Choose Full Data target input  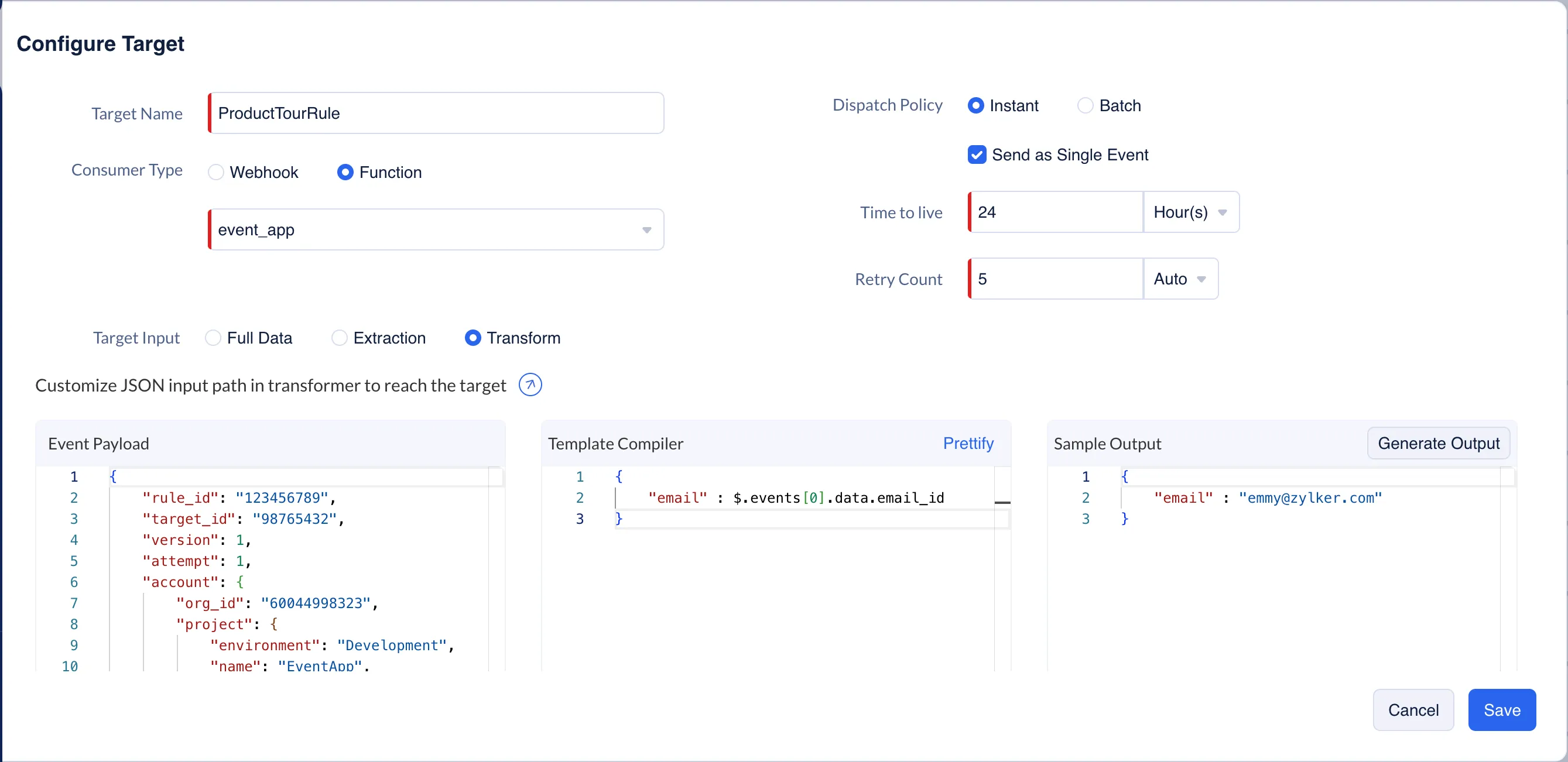(213, 338)
